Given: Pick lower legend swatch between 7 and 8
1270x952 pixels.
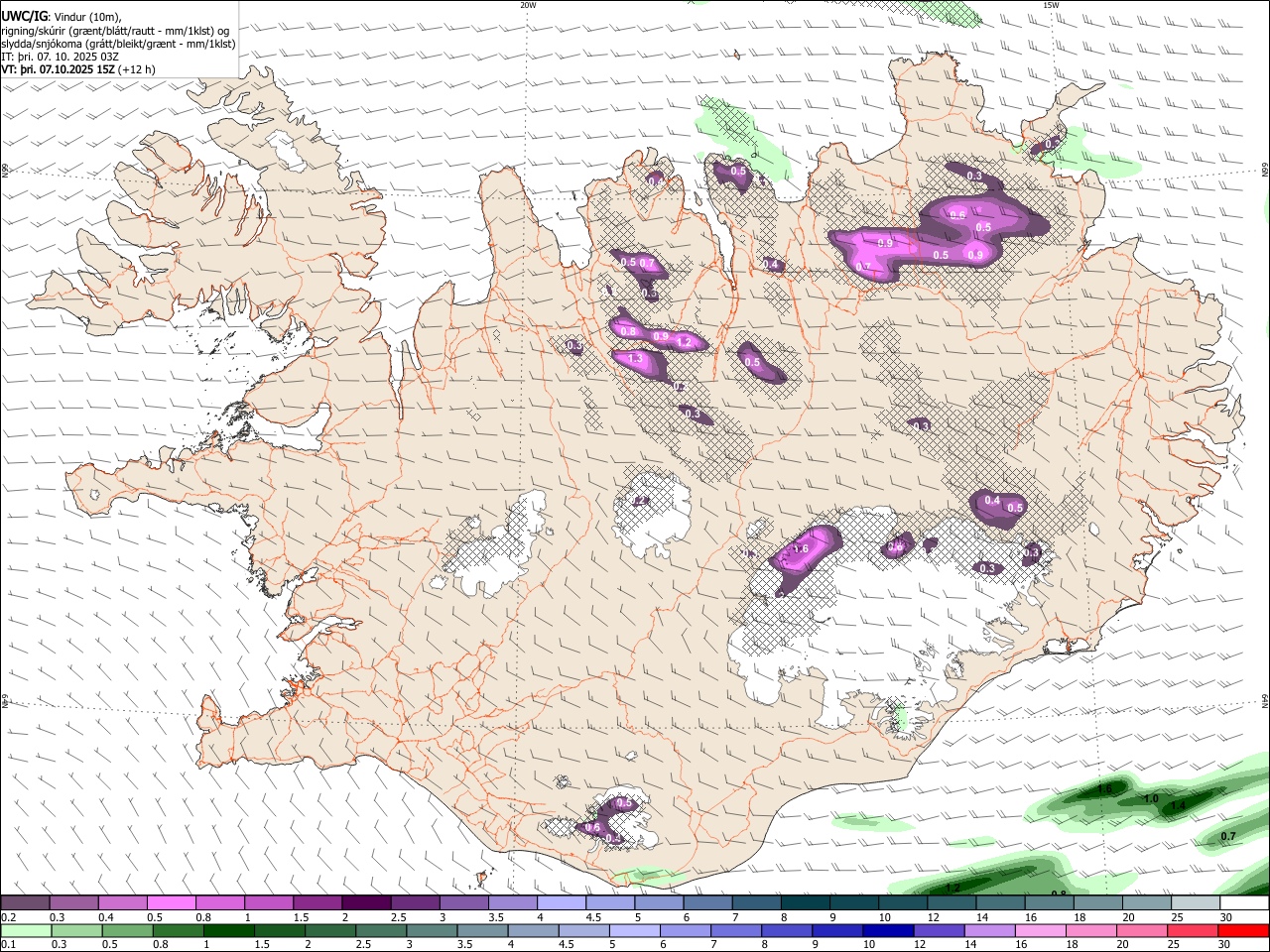Looking at the screenshot, I should point(736,931).
